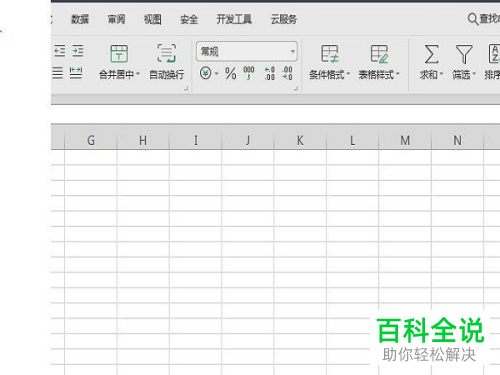Click the first cell under column H
Image resolution: width=500 pixels, height=375 pixels.
click(x=143, y=157)
